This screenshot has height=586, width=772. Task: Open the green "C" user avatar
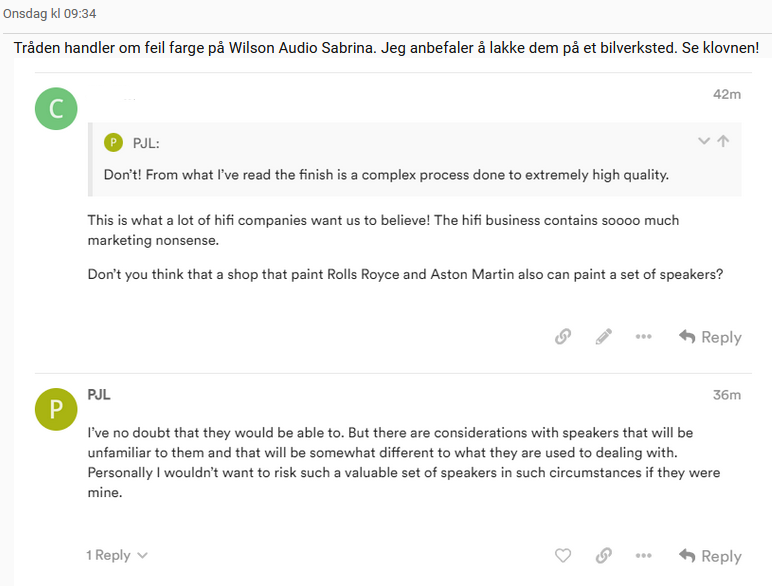coord(56,109)
